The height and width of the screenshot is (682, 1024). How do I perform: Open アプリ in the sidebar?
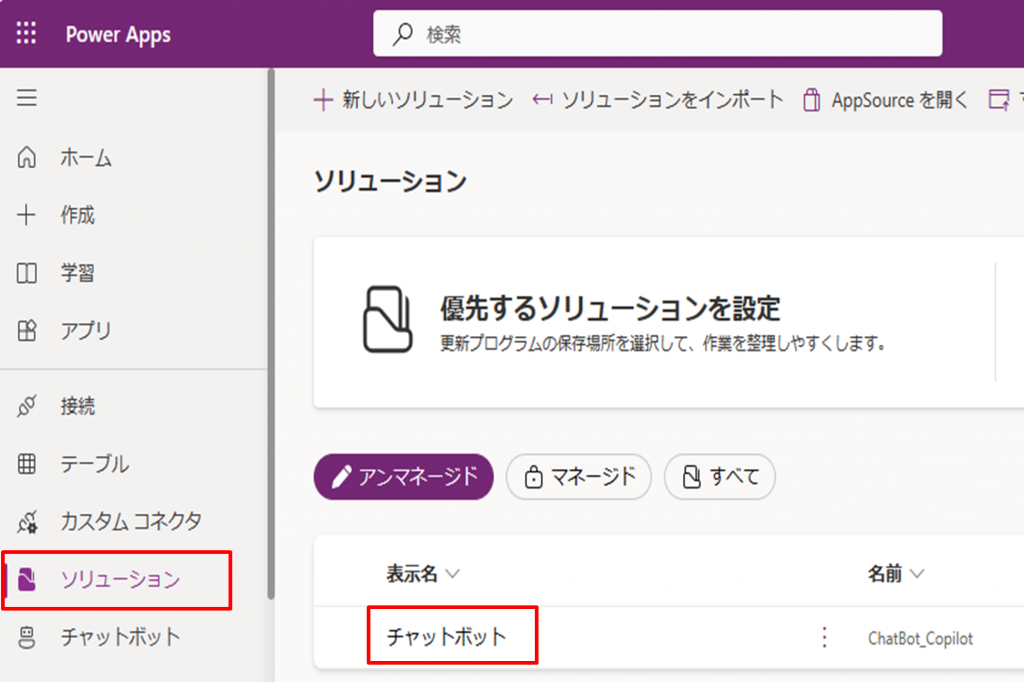click(86, 331)
